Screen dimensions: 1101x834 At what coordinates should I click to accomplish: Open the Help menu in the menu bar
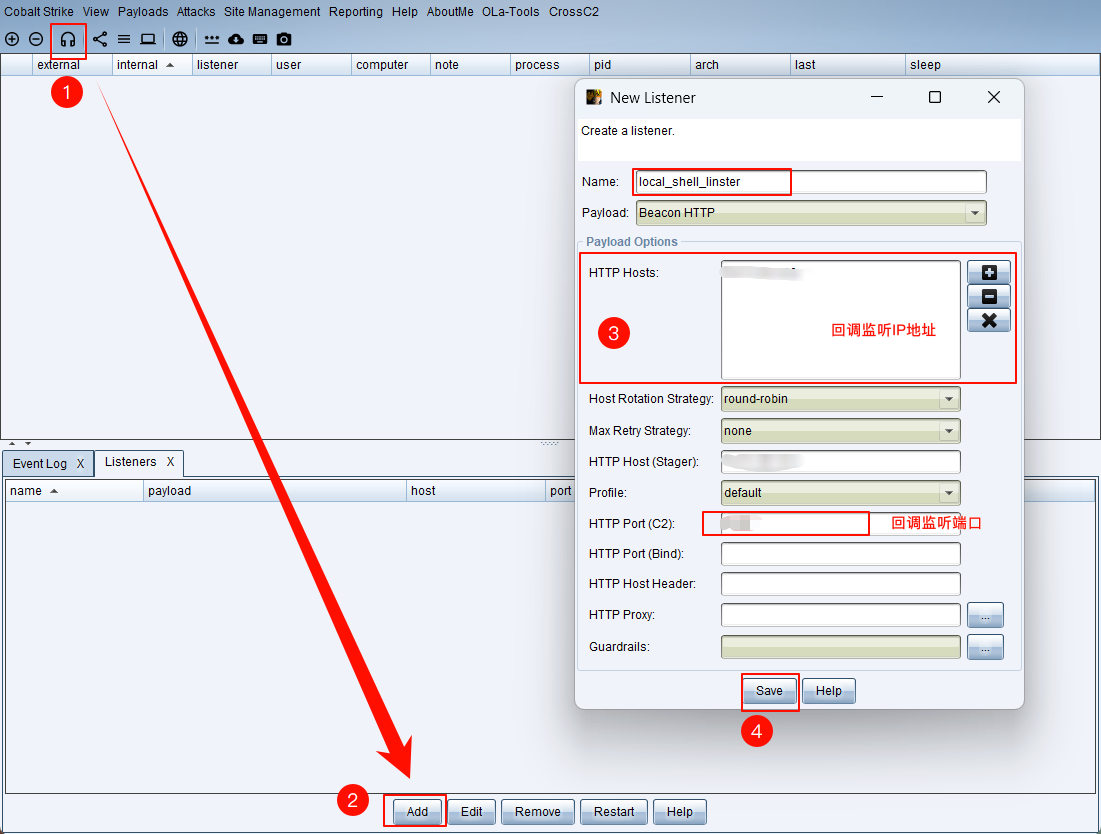(x=404, y=12)
